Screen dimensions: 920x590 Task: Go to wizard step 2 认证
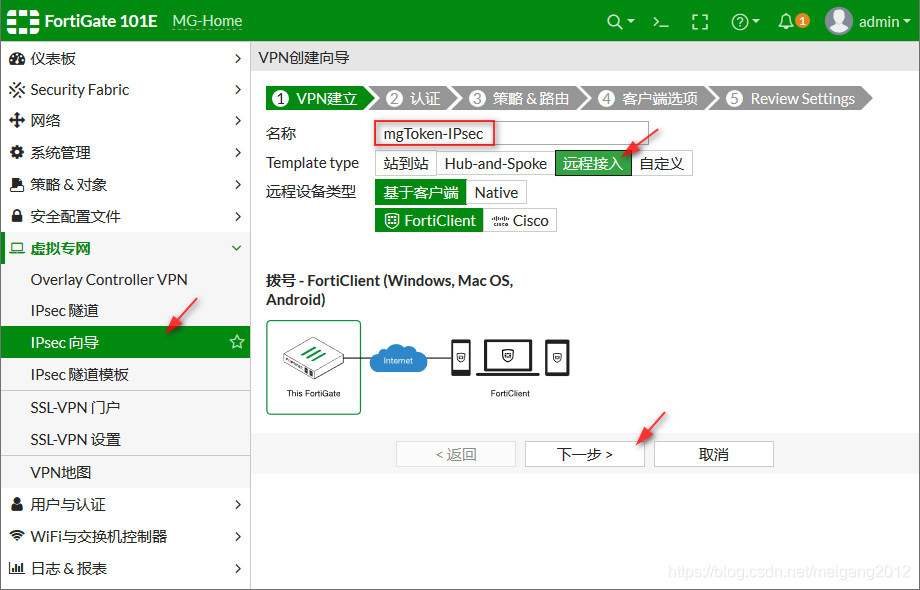pyautogui.click(x=414, y=99)
